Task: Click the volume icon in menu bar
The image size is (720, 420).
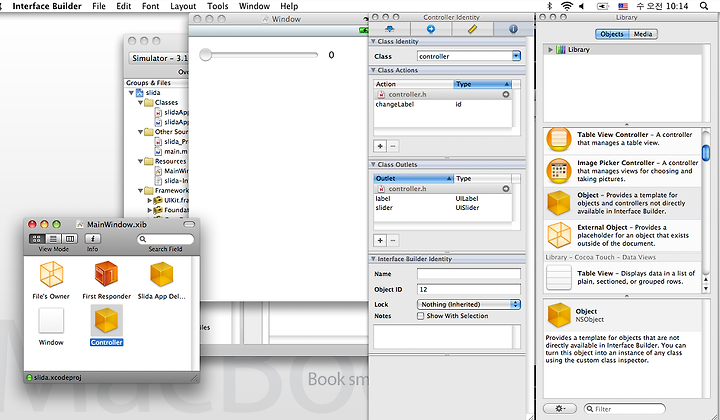Action: 582,6
